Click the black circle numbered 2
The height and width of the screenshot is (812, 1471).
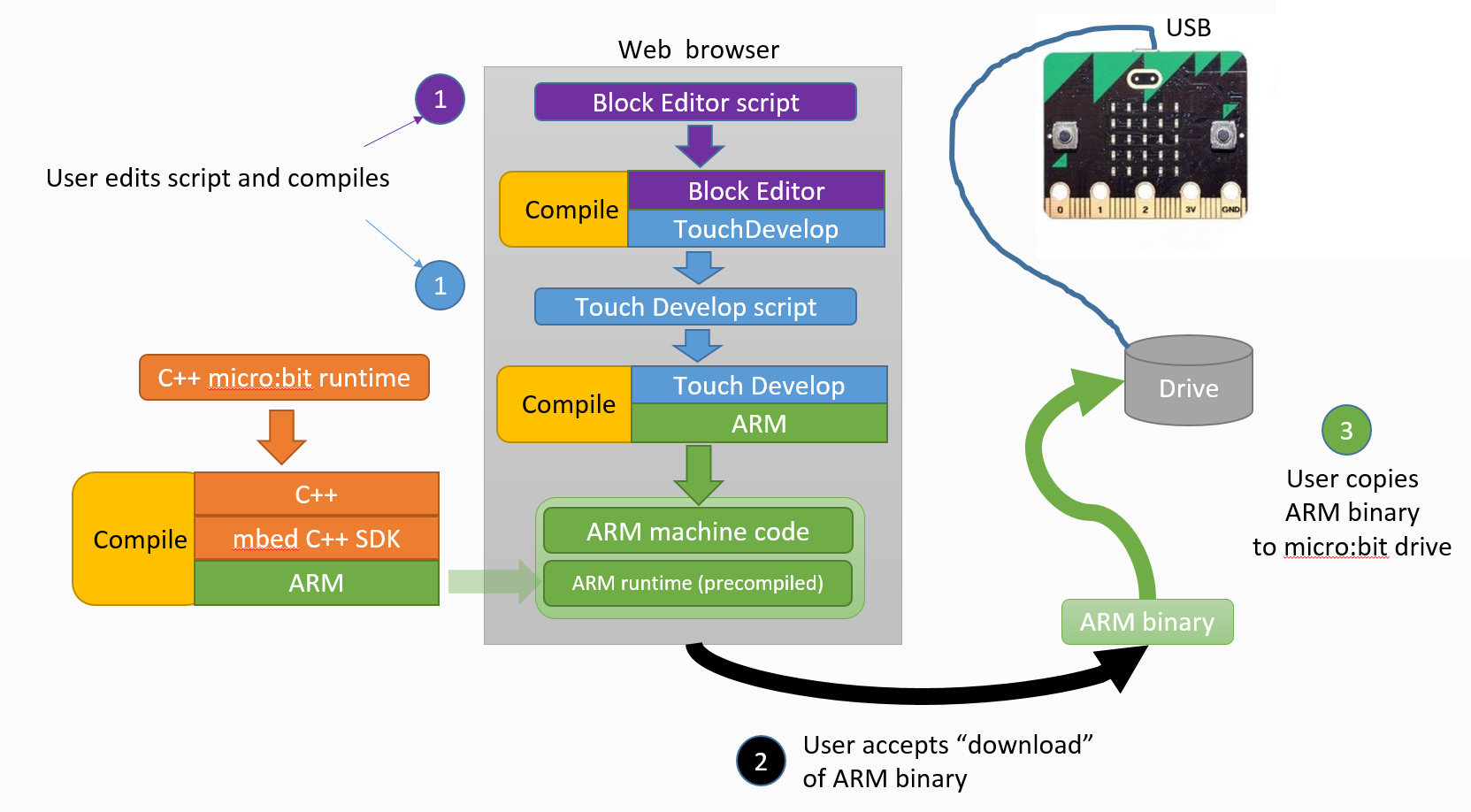761,761
